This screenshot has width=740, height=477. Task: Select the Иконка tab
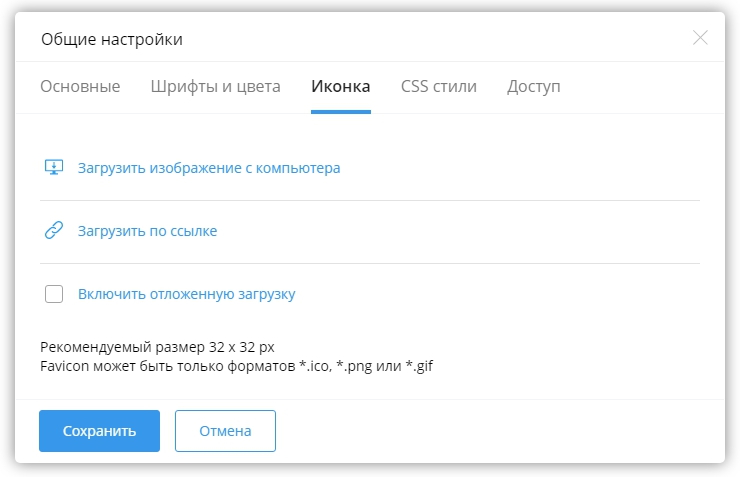pyautogui.click(x=341, y=86)
